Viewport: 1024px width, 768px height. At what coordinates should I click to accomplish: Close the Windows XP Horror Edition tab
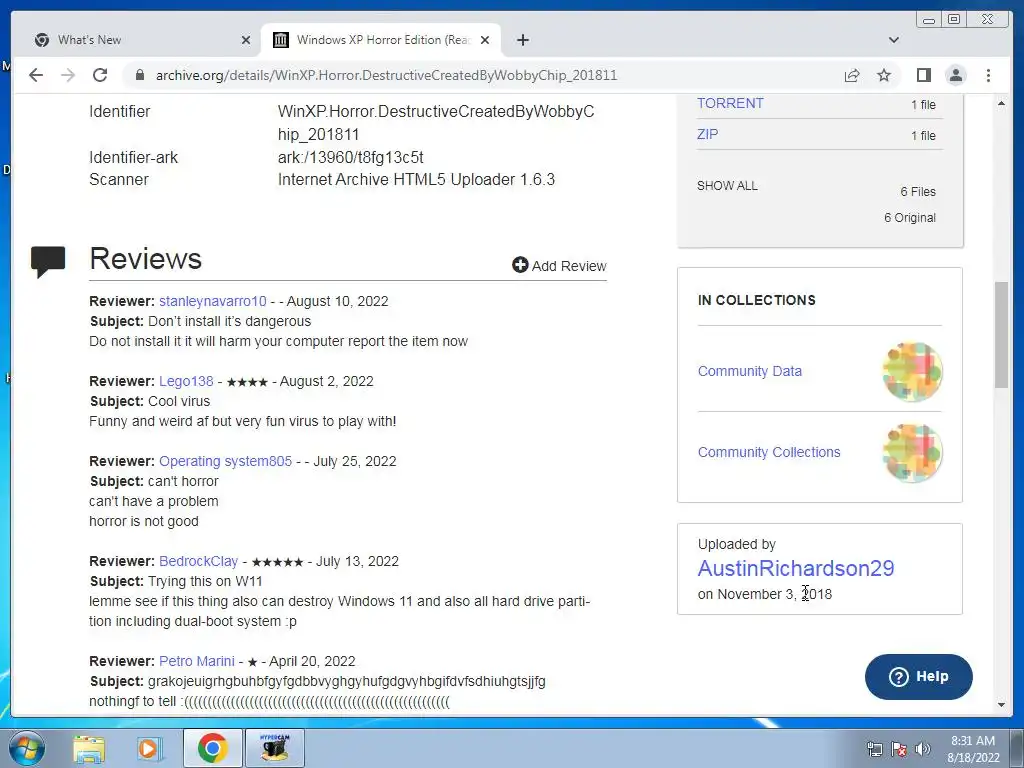pos(485,40)
